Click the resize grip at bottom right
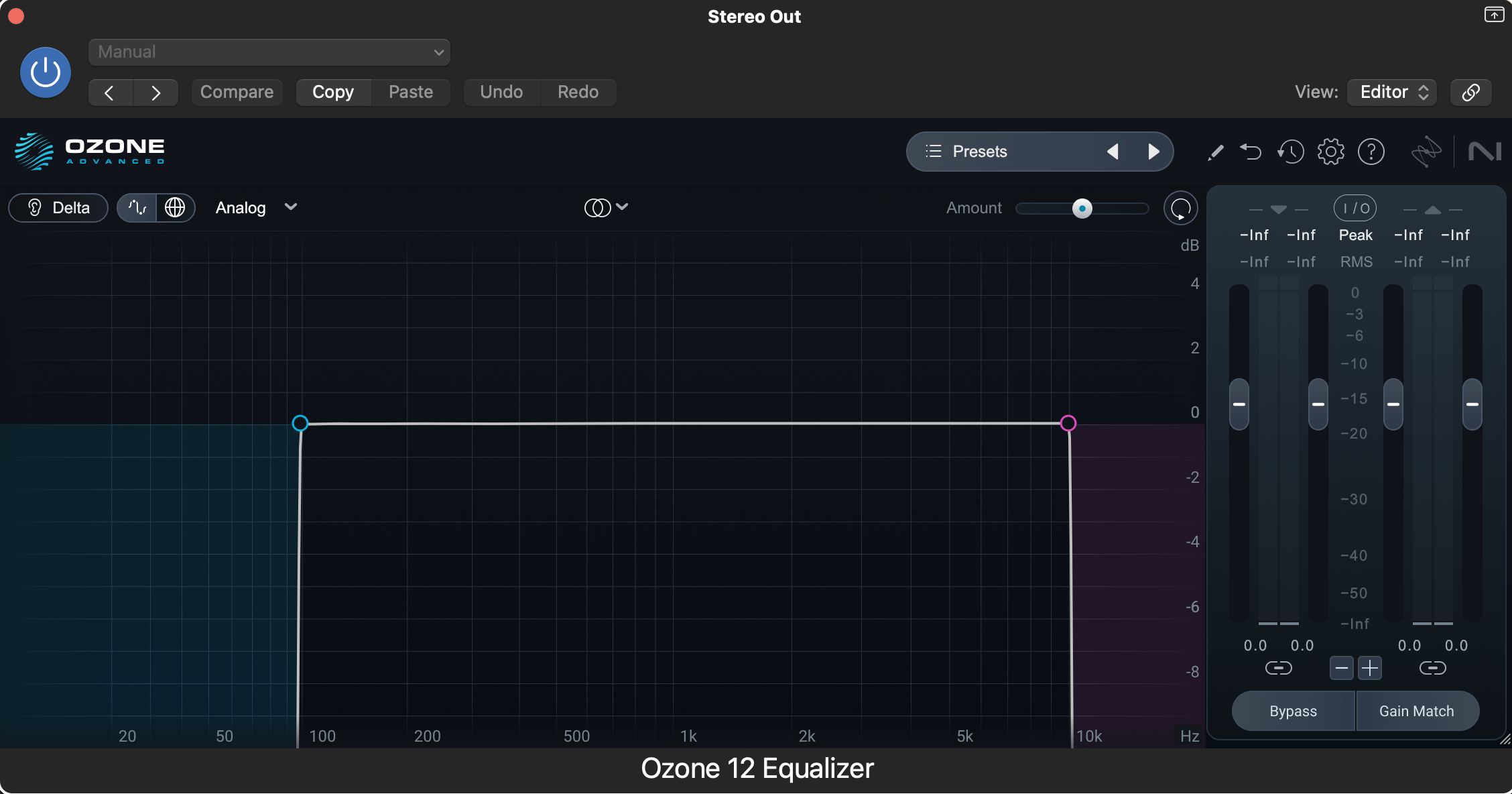 (x=1505, y=740)
